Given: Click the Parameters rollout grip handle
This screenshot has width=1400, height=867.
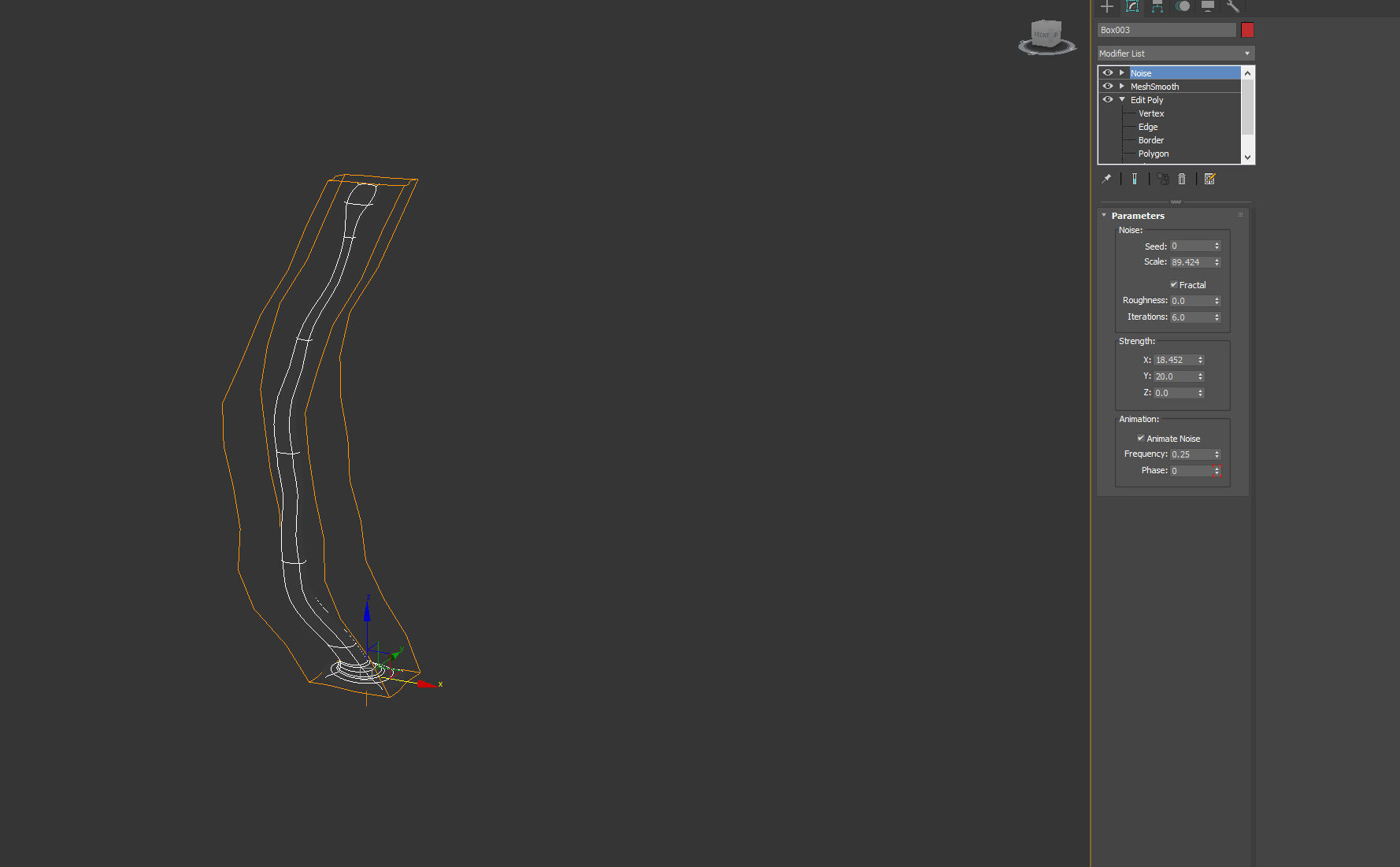Looking at the screenshot, I should [1240, 215].
